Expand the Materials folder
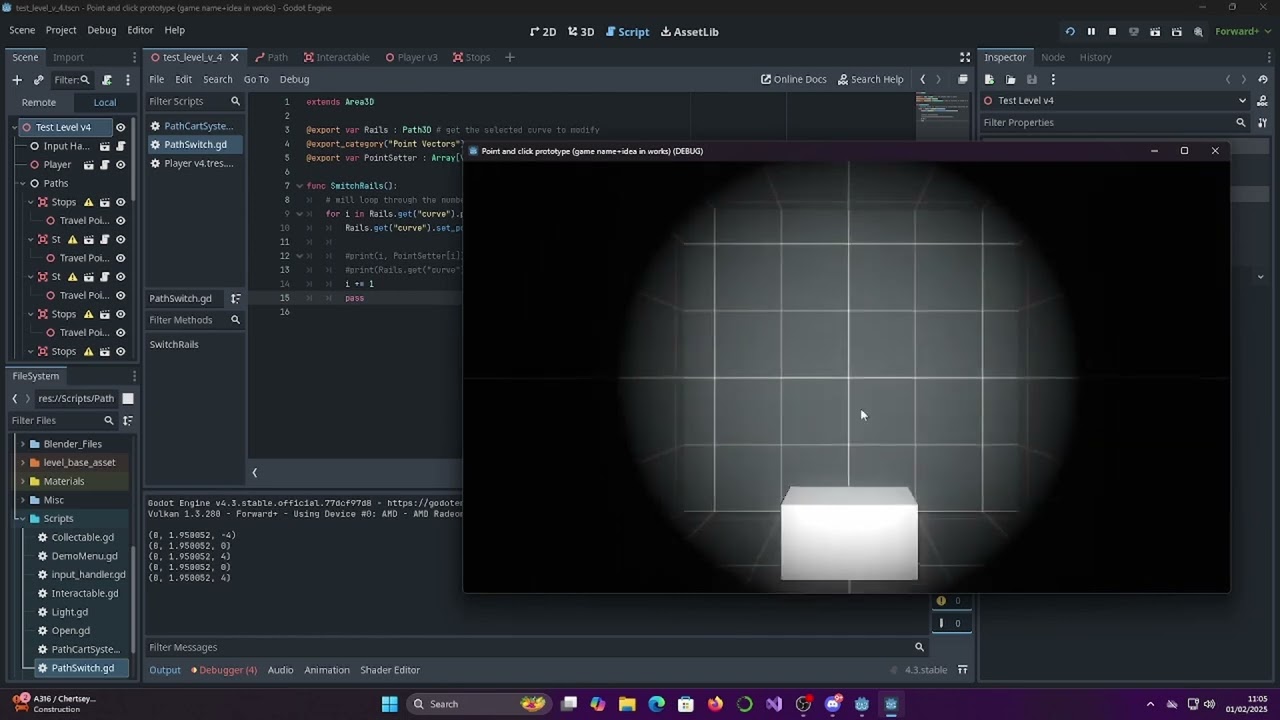Image resolution: width=1280 pixels, height=720 pixels. tap(22, 481)
